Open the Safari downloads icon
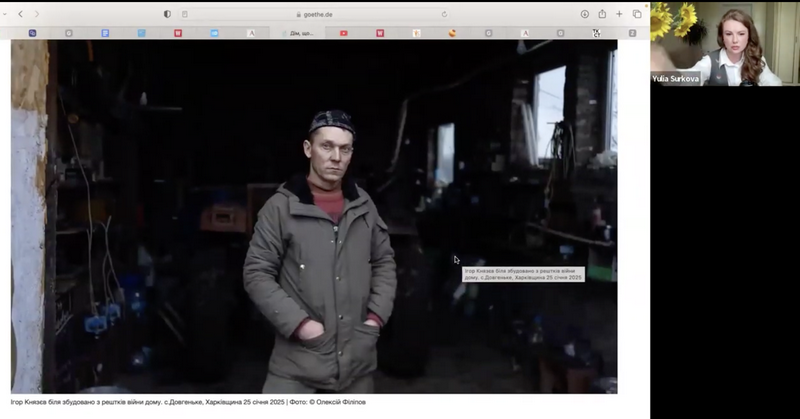Image resolution: width=800 pixels, height=419 pixels. pos(585,14)
